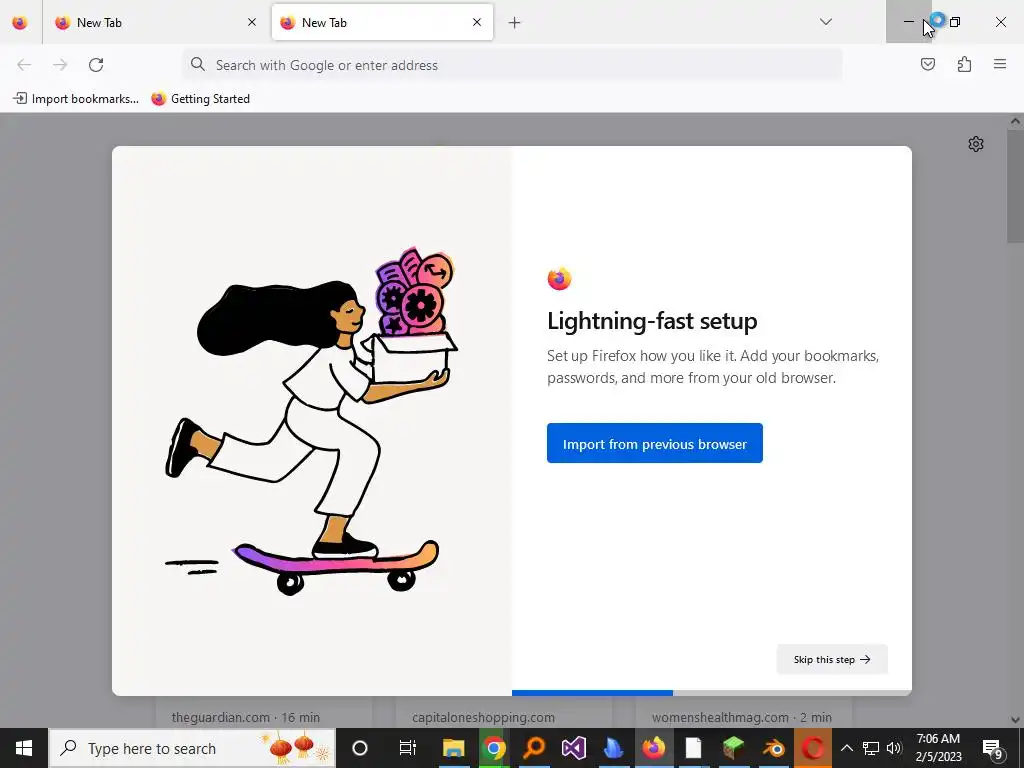Click the search magnifier in address bar

pos(198,65)
